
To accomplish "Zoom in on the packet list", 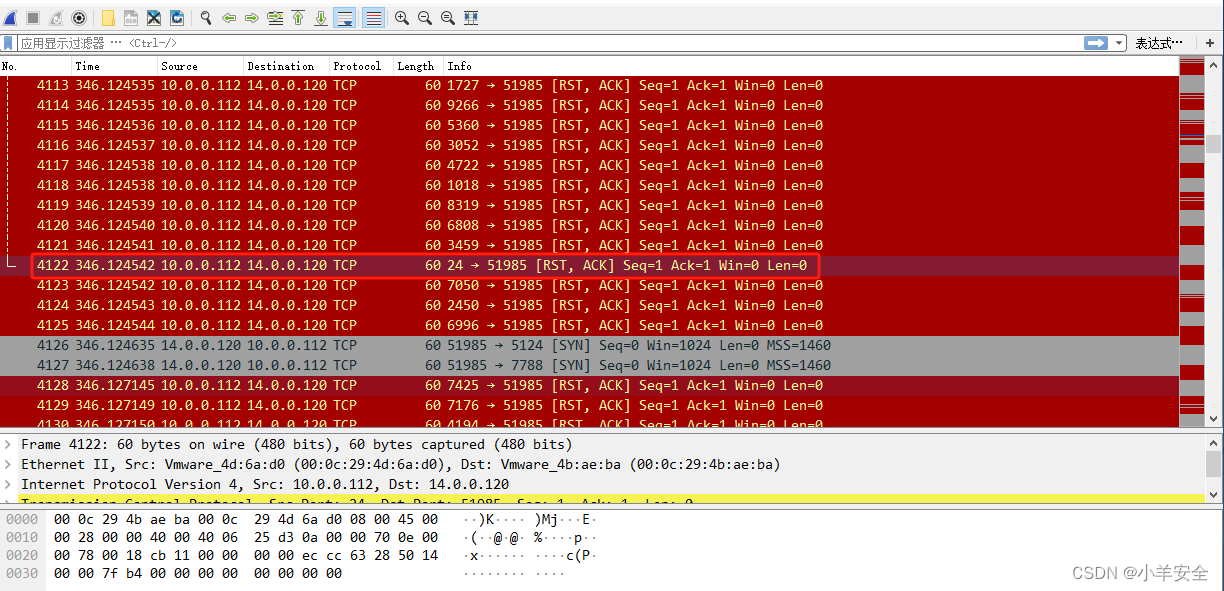I will [402, 16].
